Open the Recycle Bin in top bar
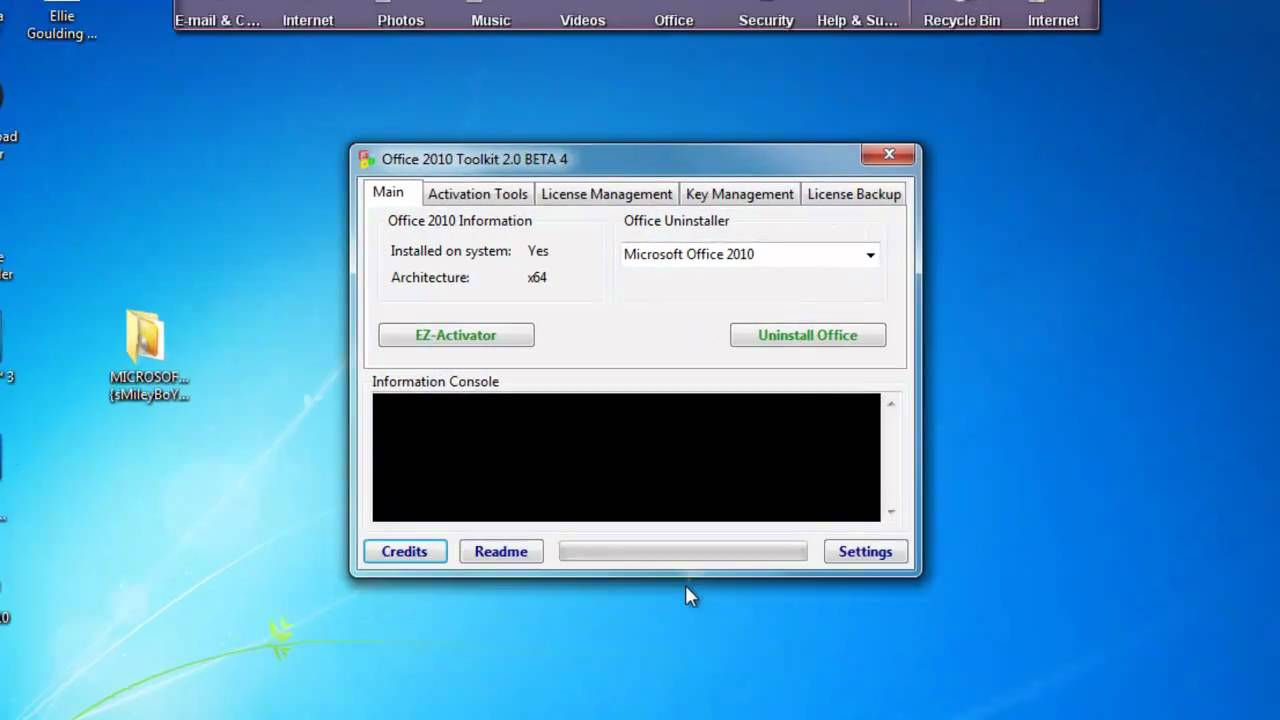The height and width of the screenshot is (720, 1280). [x=961, y=20]
